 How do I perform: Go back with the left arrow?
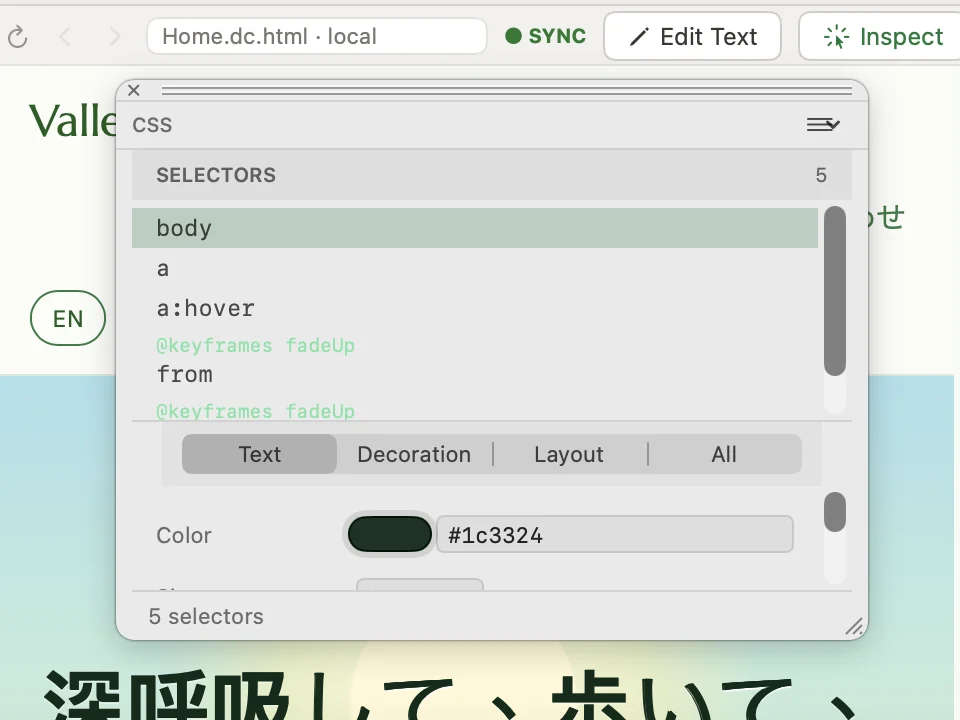pos(65,37)
